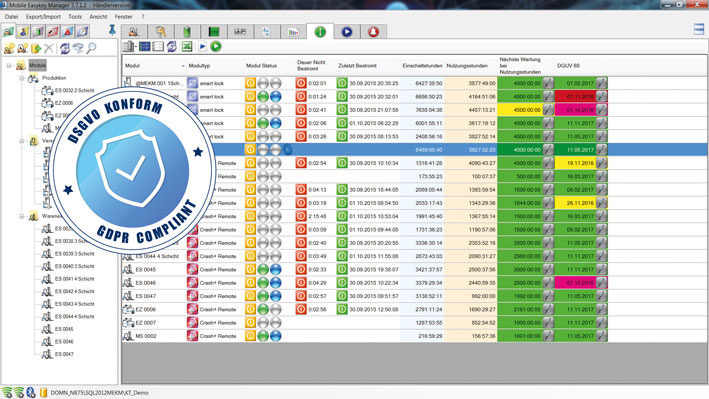The width and height of the screenshot is (709, 399).
Task: Click the first green Wi-Fi status icon
Action: (7, 392)
